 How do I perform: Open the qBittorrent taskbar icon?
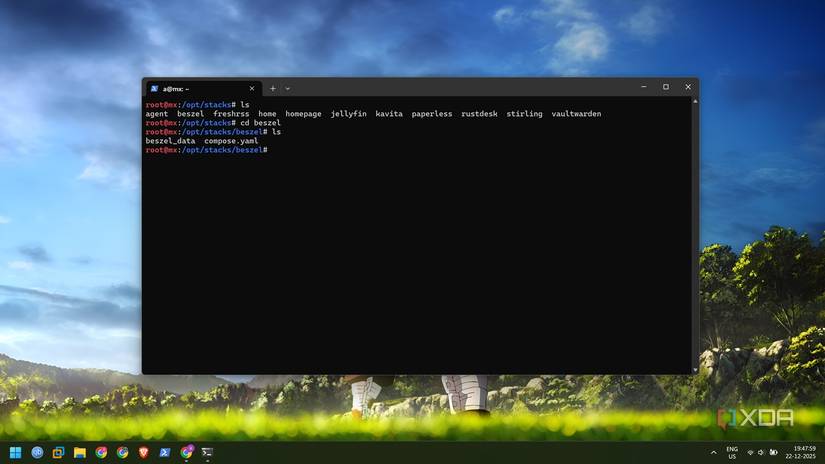click(x=37, y=452)
